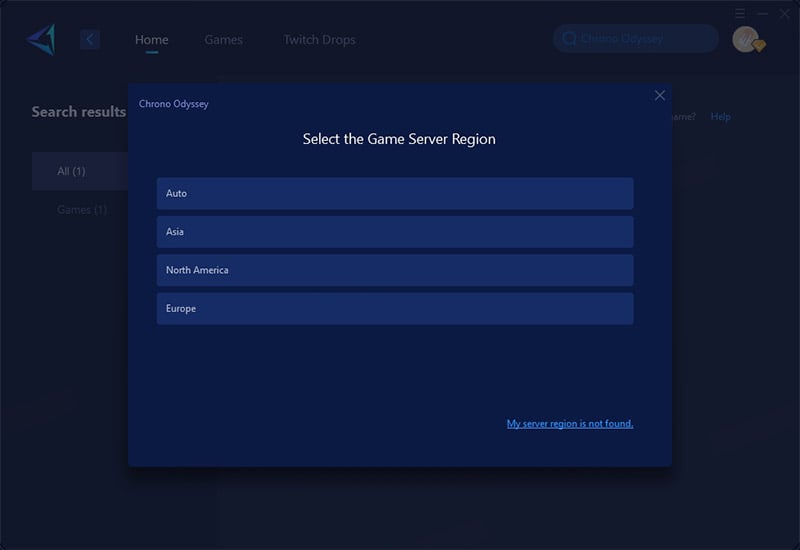This screenshot has width=800, height=550.
Task: Choose the Asia server region
Action: pyautogui.click(x=395, y=232)
